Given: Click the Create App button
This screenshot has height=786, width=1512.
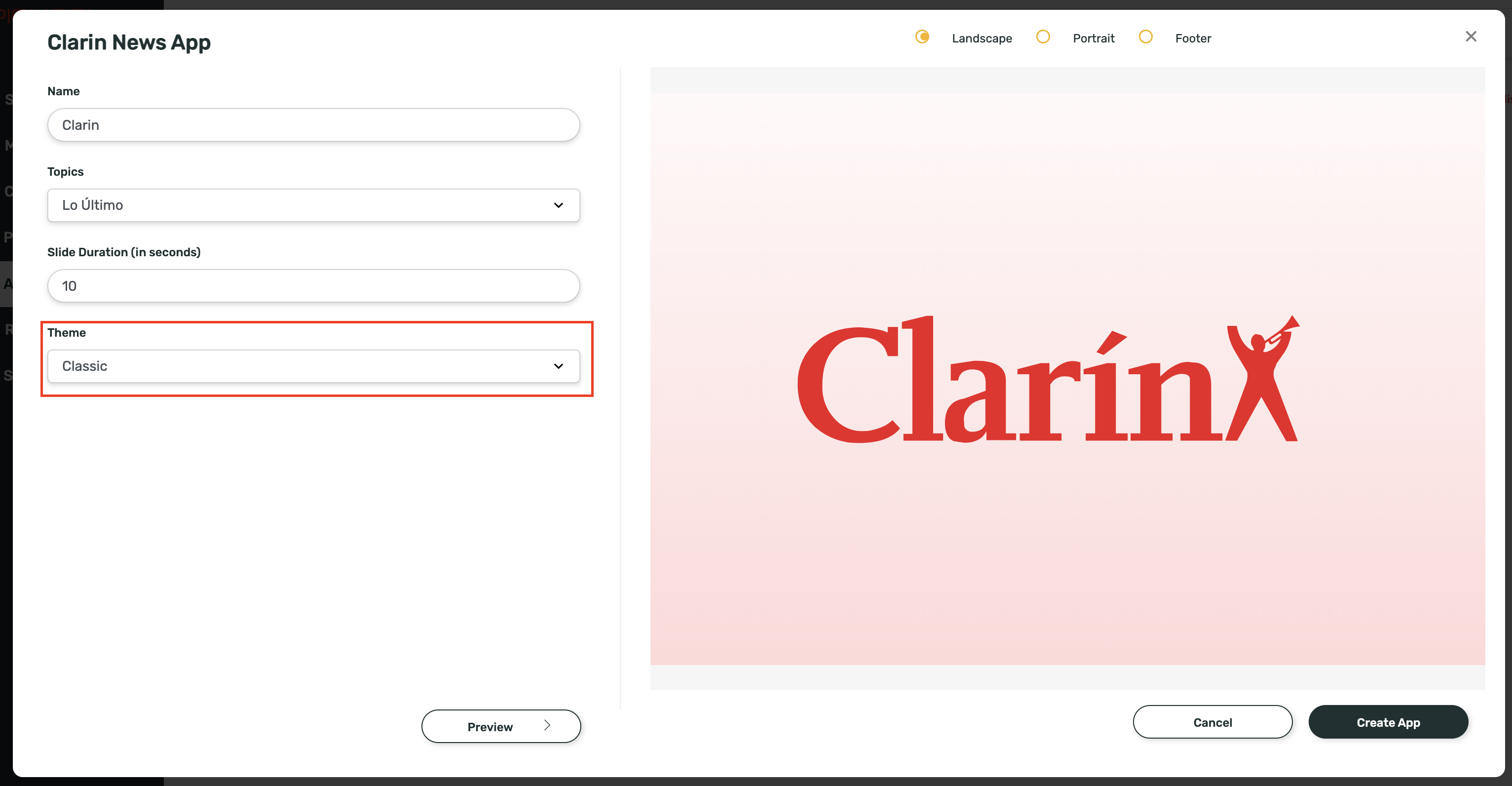Looking at the screenshot, I should coord(1388,722).
